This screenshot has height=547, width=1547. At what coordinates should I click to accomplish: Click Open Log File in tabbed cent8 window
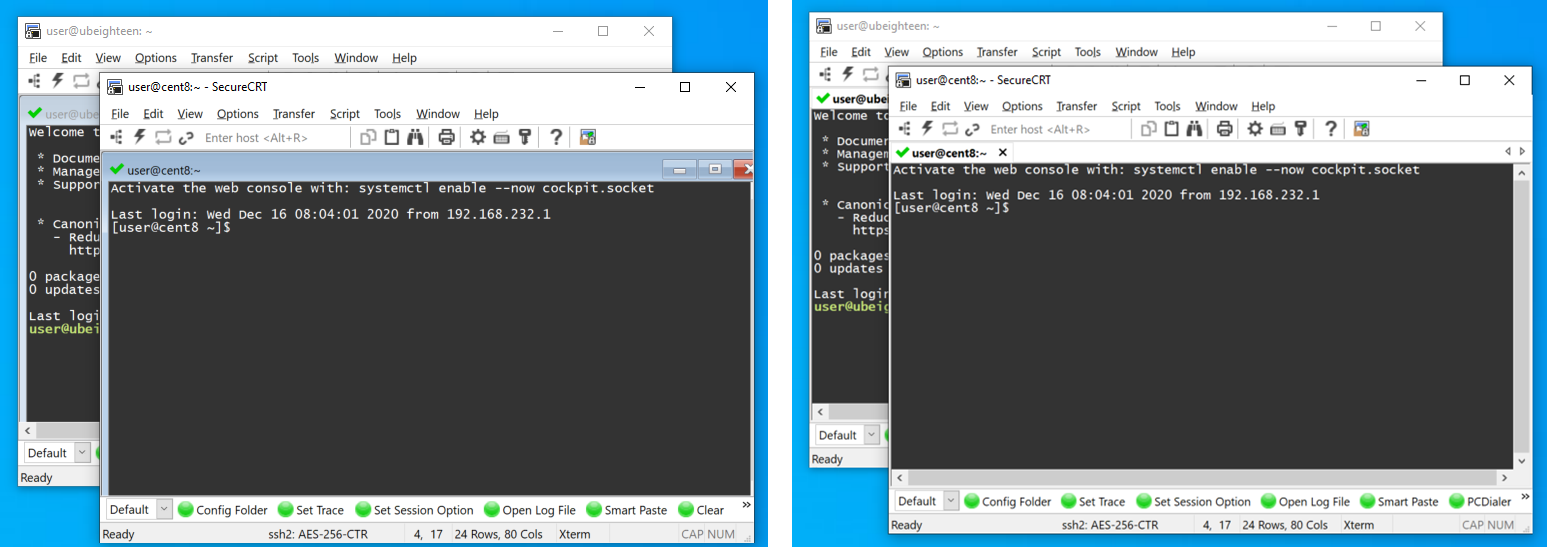(1305, 502)
